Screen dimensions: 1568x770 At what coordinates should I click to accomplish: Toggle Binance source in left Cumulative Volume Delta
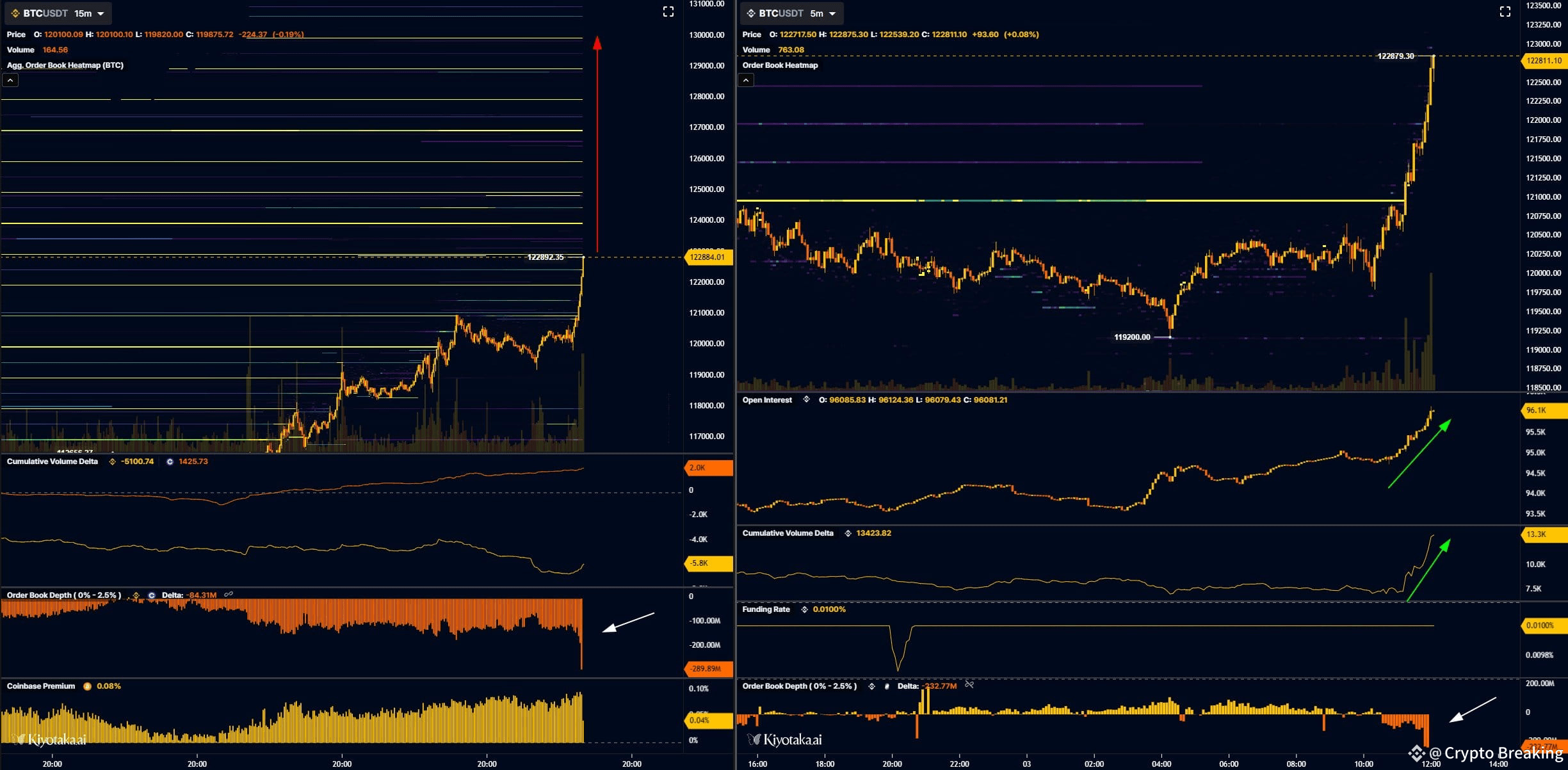click(x=112, y=461)
